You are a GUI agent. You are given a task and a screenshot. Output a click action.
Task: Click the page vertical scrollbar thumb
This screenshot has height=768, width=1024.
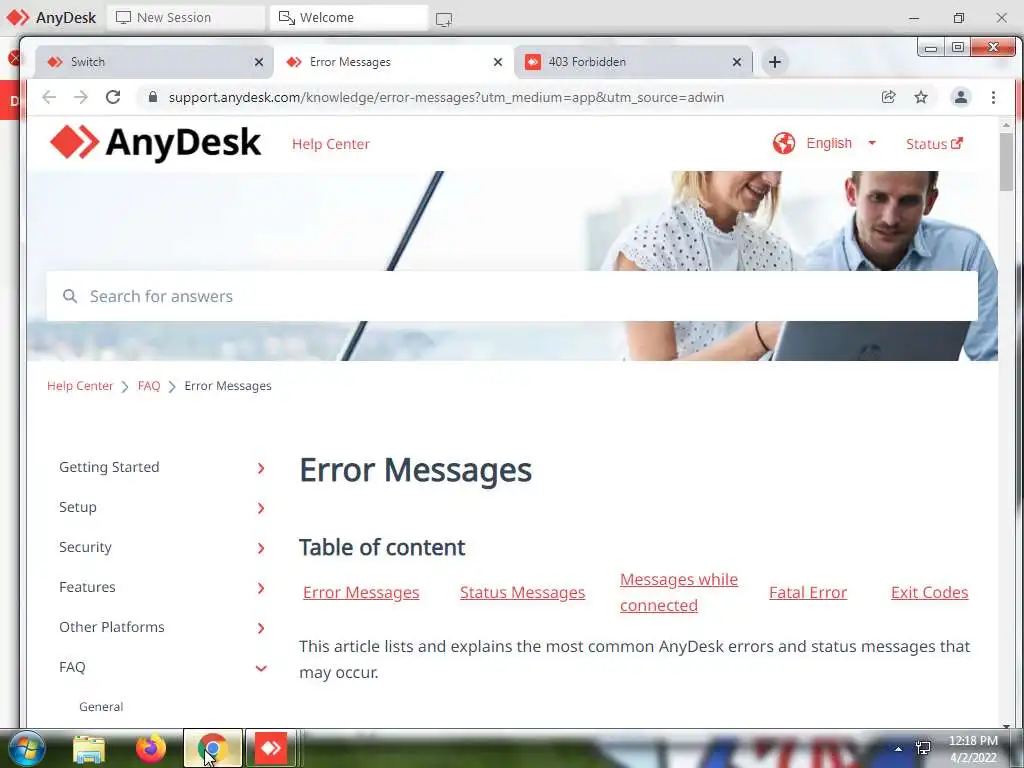point(1006,163)
